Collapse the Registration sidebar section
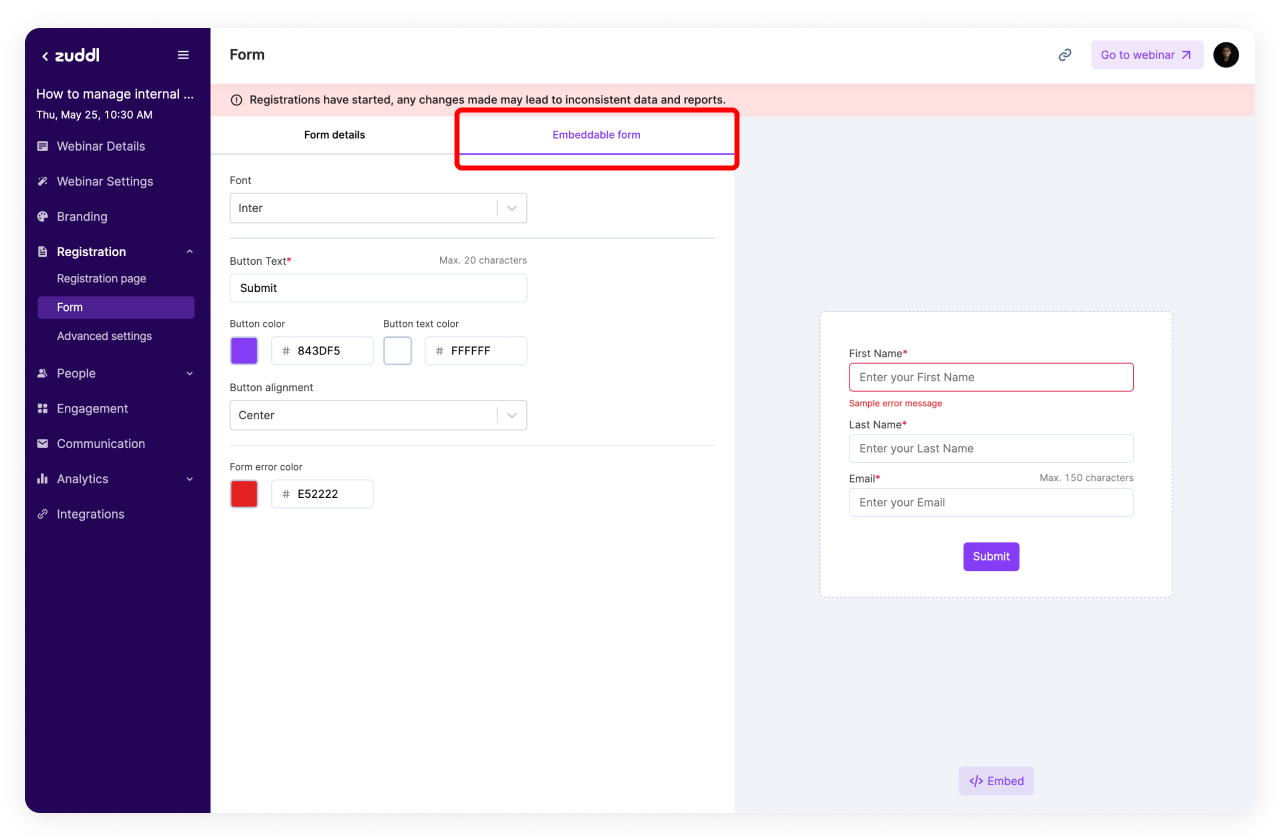The height and width of the screenshot is (840, 1280). point(190,252)
